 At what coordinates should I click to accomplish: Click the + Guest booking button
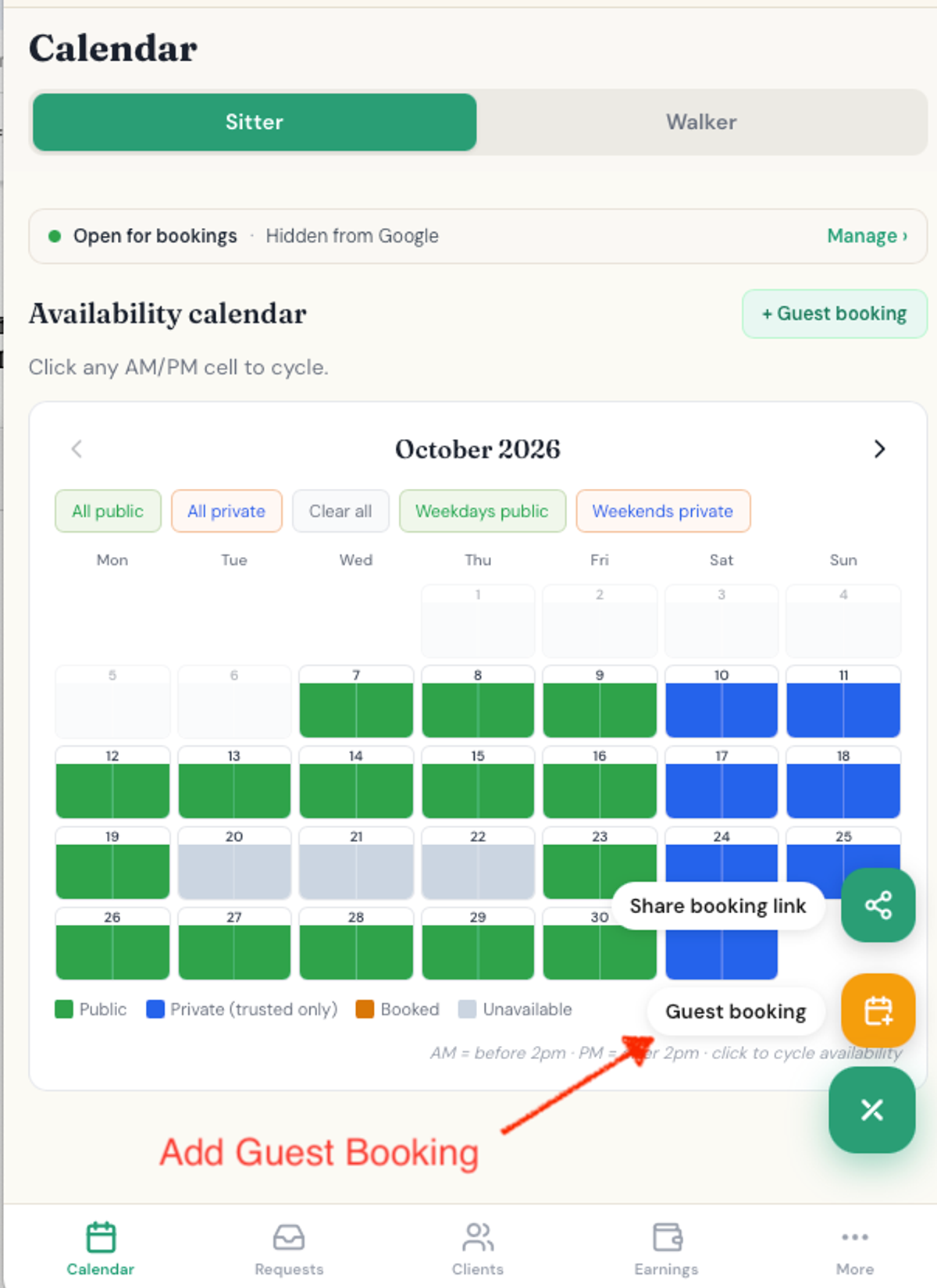835,314
